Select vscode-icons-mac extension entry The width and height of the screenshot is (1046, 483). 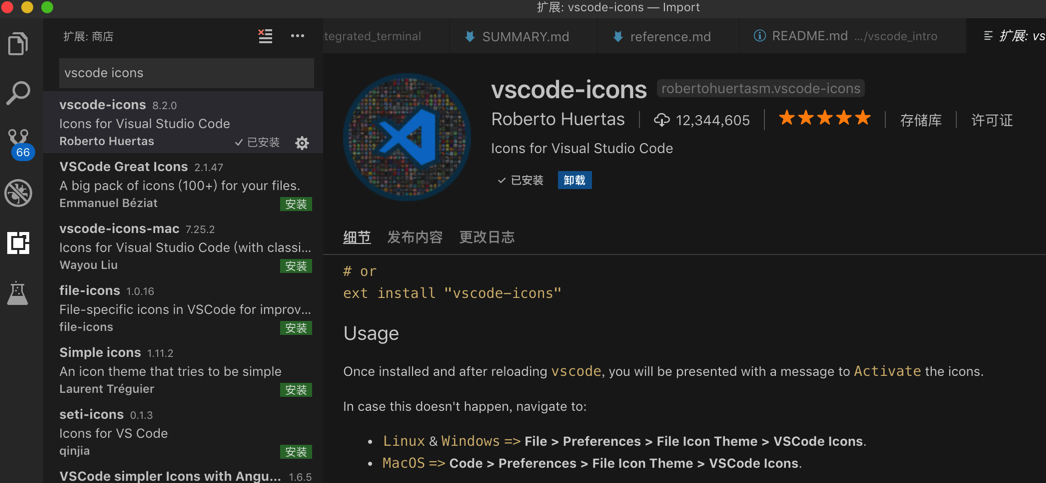click(x=183, y=246)
